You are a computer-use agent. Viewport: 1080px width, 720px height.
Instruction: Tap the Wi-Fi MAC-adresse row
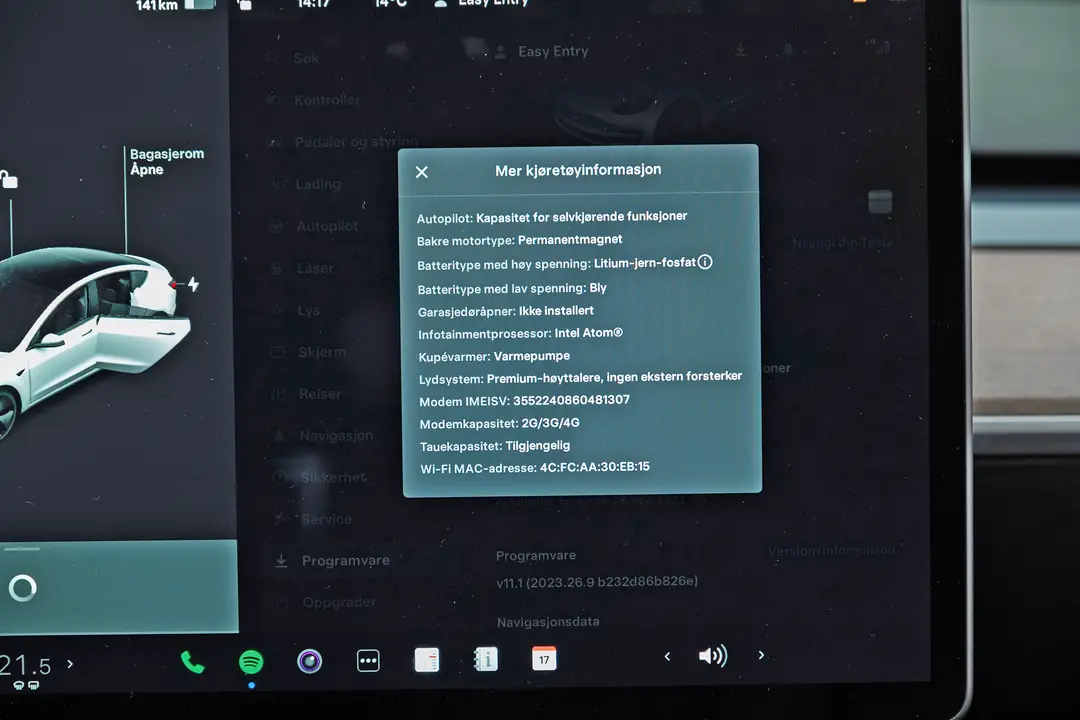tap(534, 468)
